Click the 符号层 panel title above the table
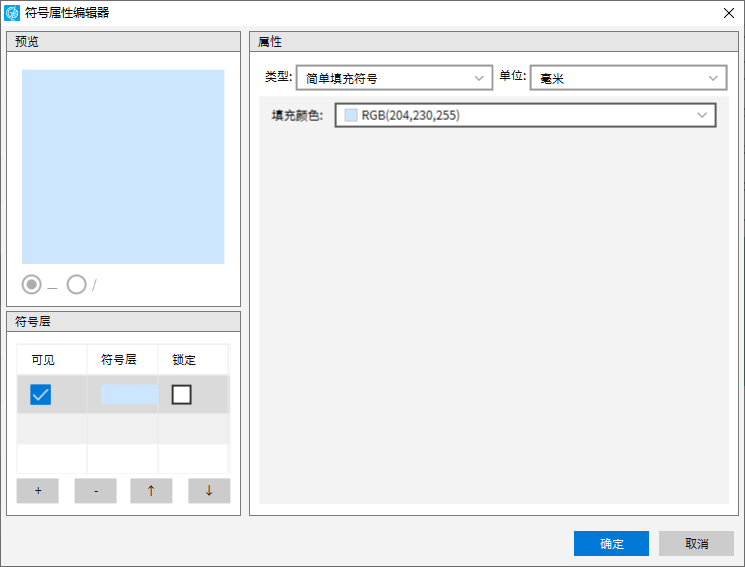 coord(33,322)
